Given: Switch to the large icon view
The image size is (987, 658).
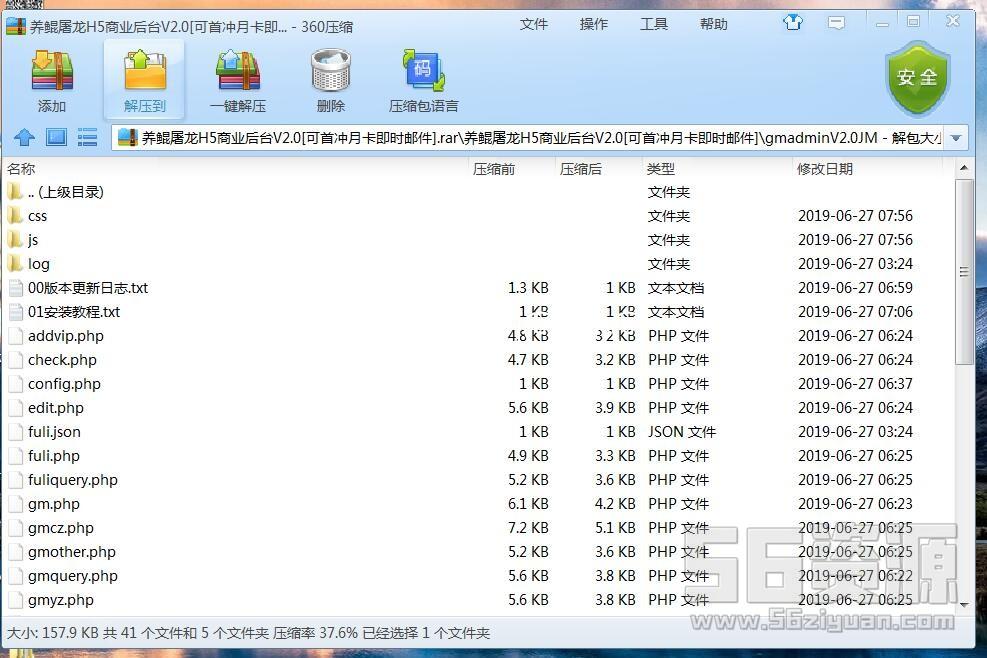Looking at the screenshot, I should coord(56,137).
